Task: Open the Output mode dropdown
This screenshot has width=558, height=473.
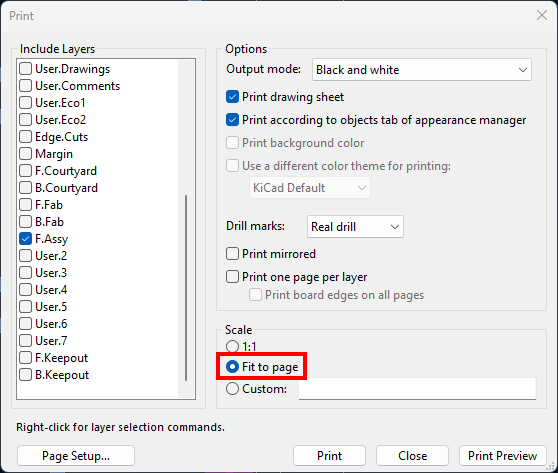Action: [x=422, y=70]
